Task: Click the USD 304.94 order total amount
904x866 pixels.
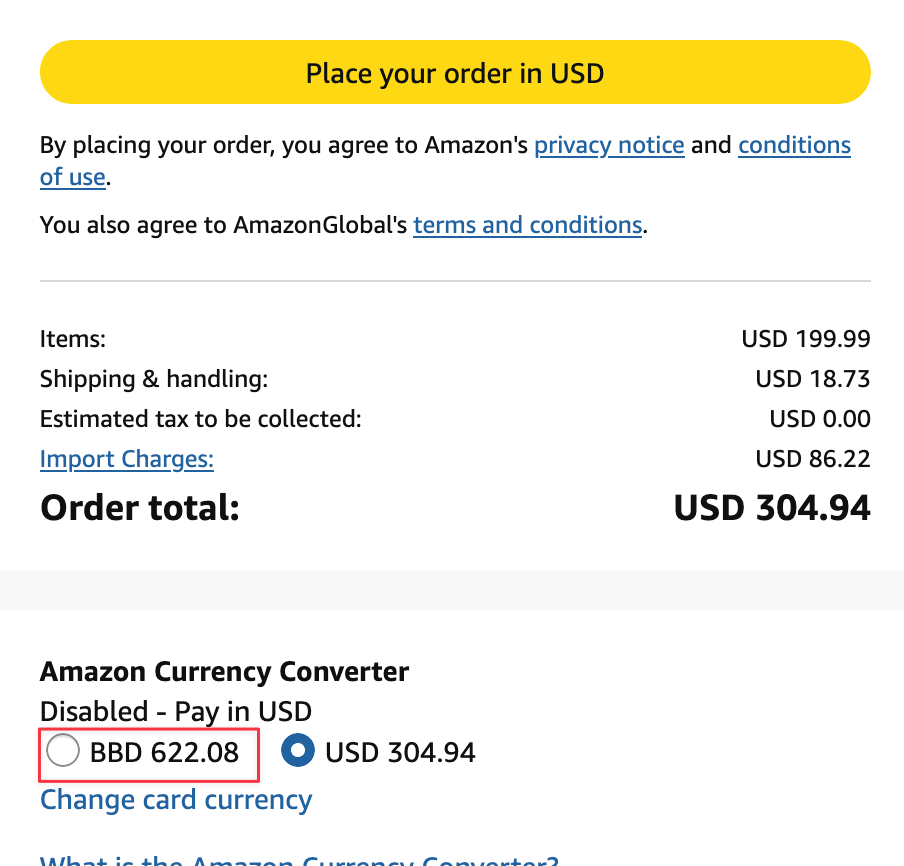Action: click(771, 508)
